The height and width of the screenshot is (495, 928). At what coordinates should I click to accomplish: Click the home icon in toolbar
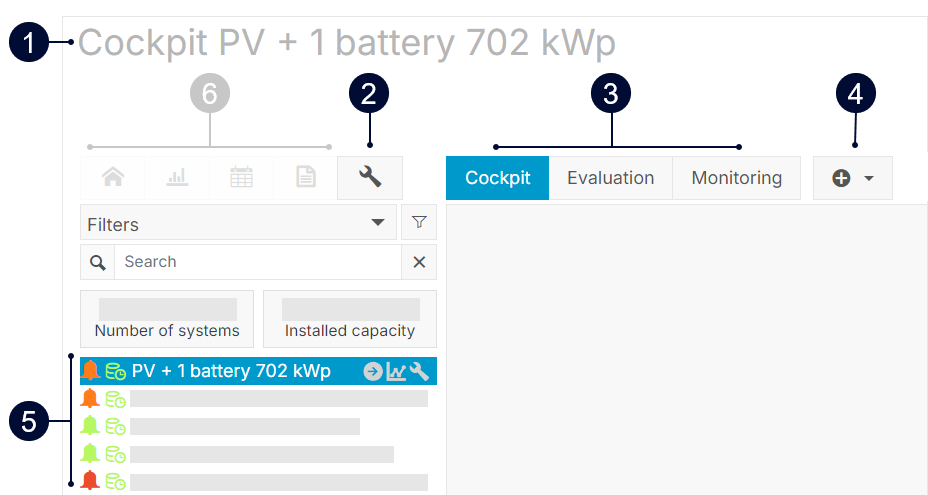point(113,178)
